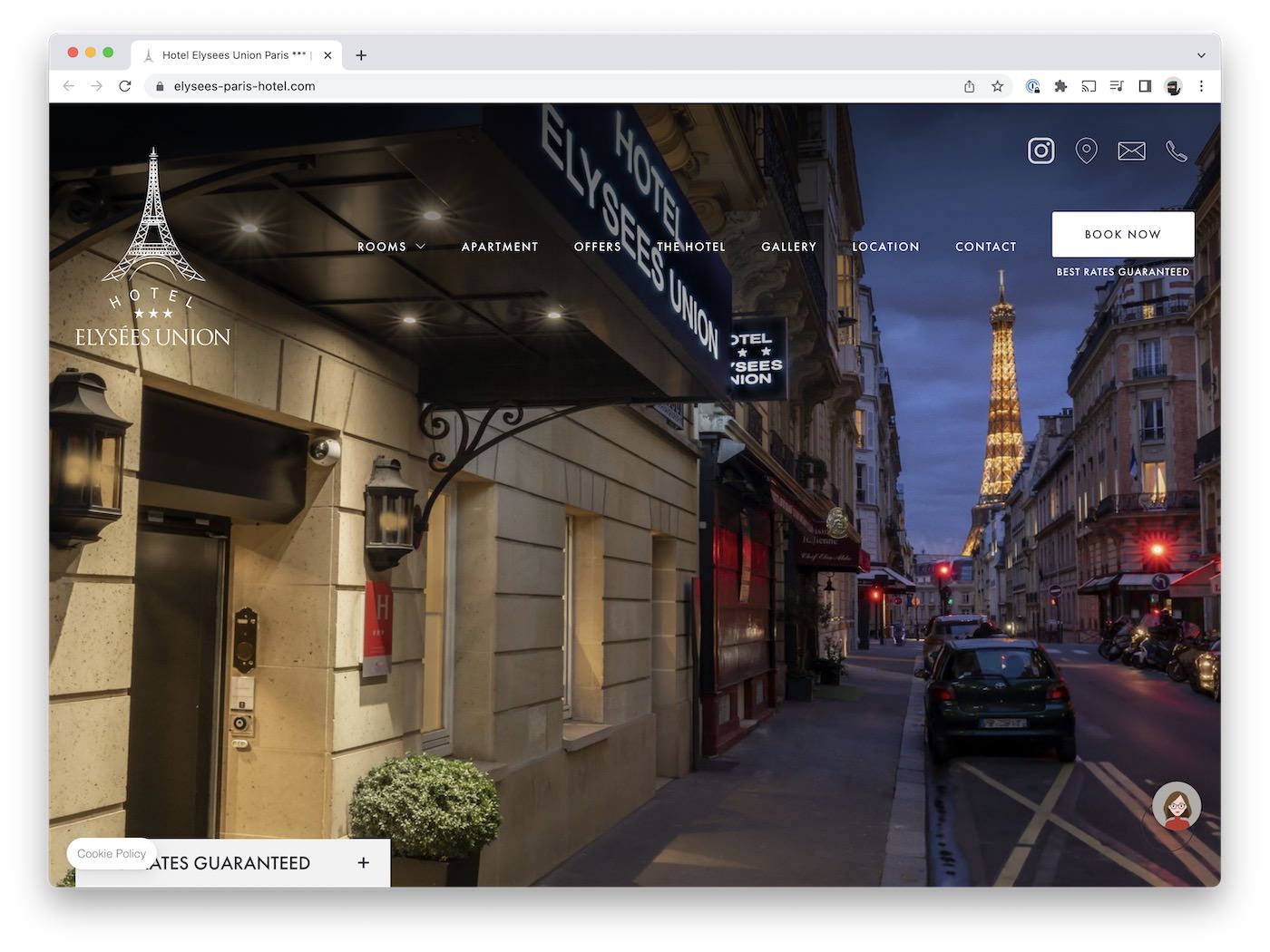Open the hotel's Instagram page icon

click(1040, 151)
